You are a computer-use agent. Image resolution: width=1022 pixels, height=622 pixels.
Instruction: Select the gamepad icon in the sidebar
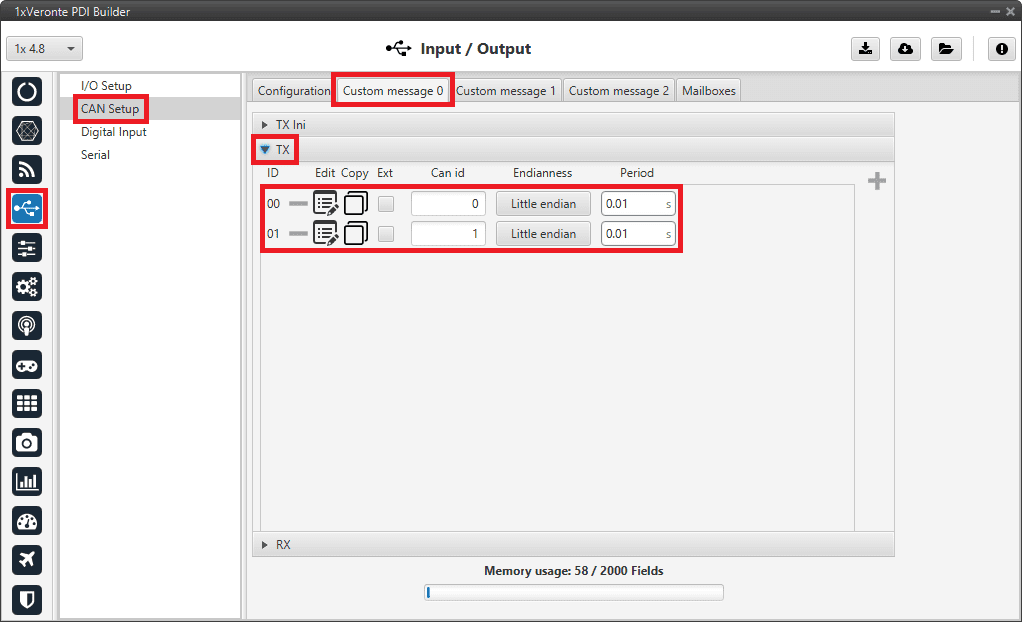pos(27,364)
